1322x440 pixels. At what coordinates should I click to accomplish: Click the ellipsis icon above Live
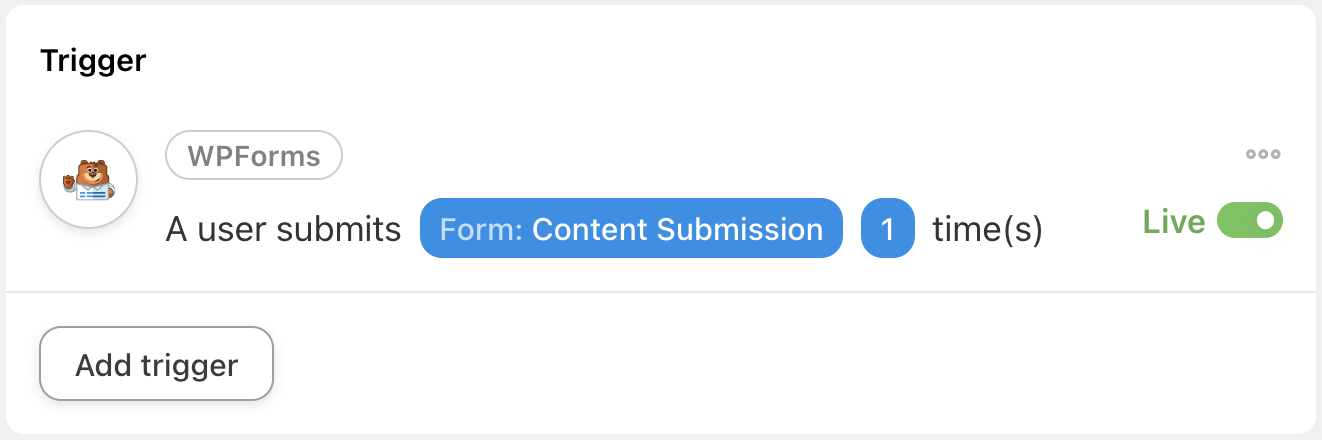pos(1263,155)
